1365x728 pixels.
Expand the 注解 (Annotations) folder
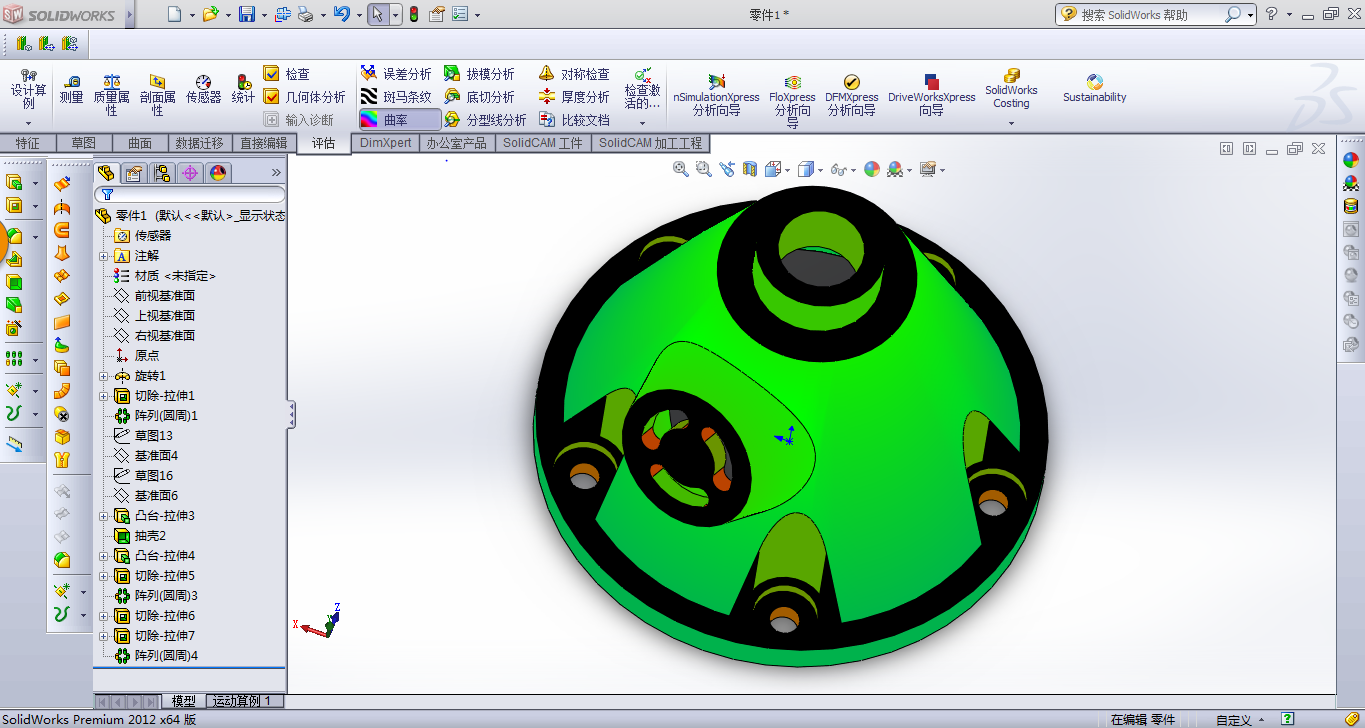coord(103,256)
